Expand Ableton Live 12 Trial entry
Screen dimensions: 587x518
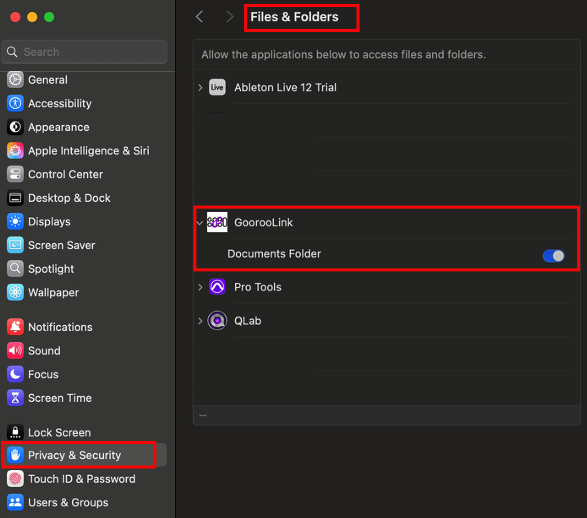200,88
